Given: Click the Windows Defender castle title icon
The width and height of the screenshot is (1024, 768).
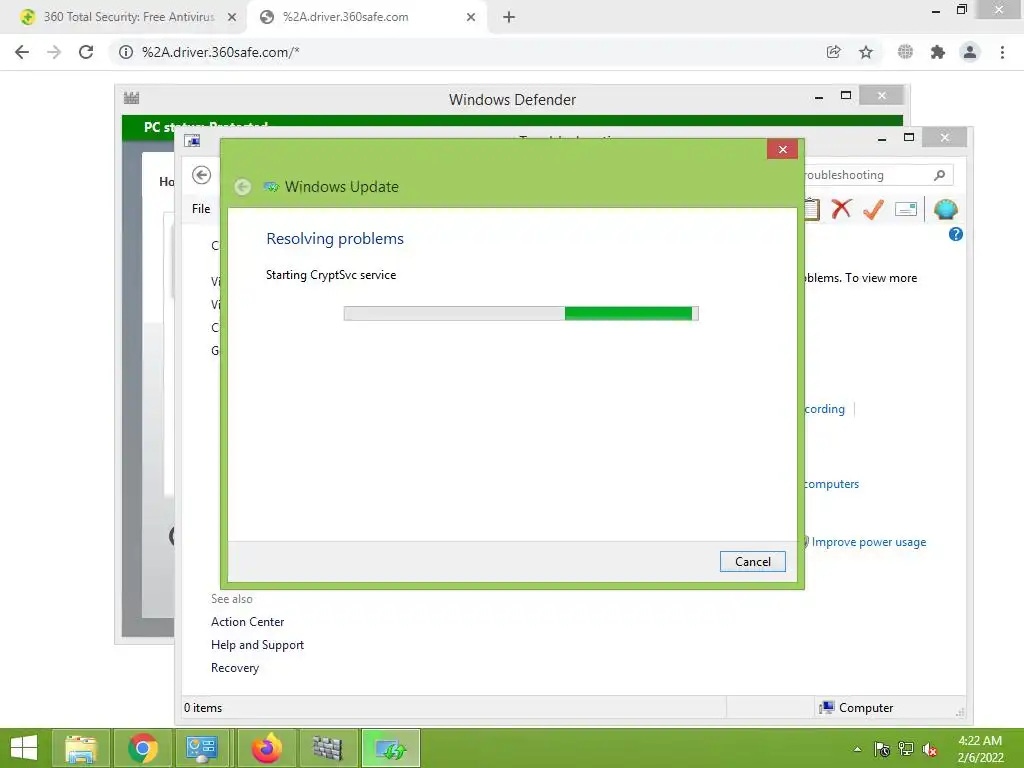Looking at the screenshot, I should click(x=131, y=98).
